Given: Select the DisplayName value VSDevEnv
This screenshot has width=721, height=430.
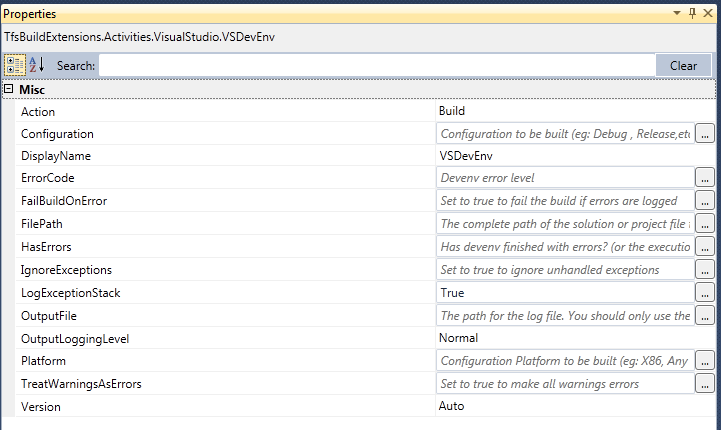Looking at the screenshot, I should pos(466,156).
